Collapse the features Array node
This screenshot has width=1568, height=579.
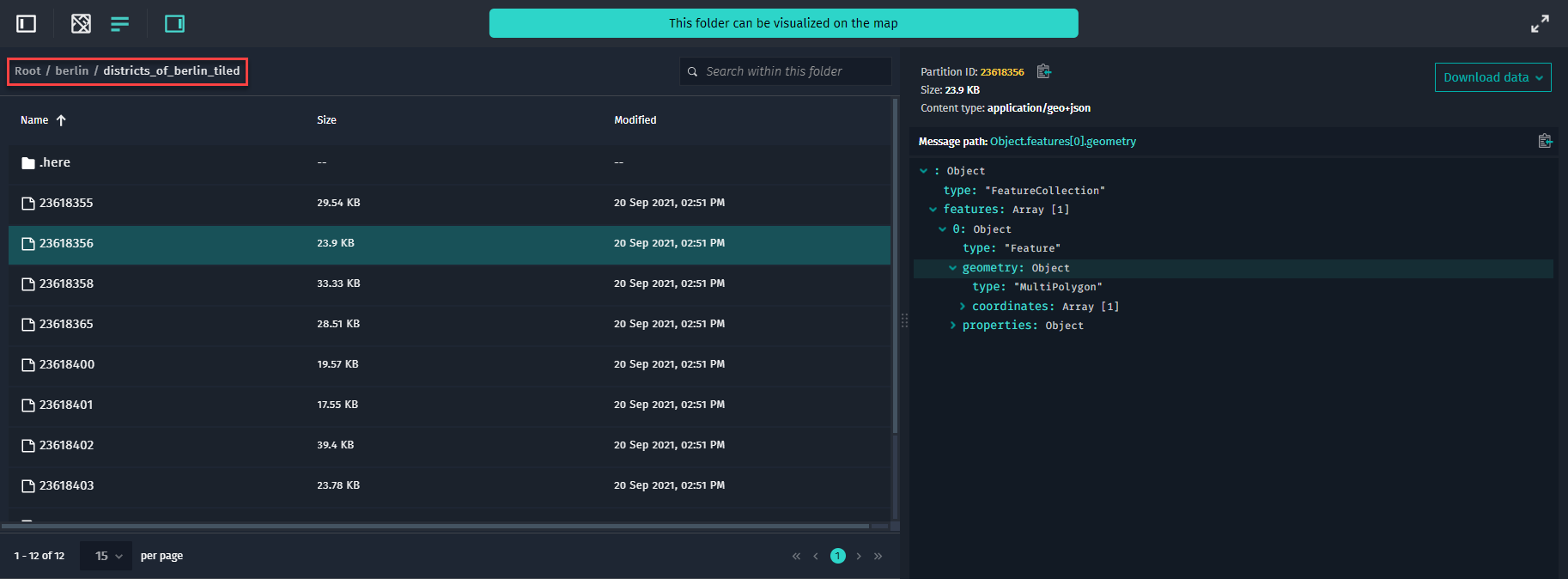(933, 210)
